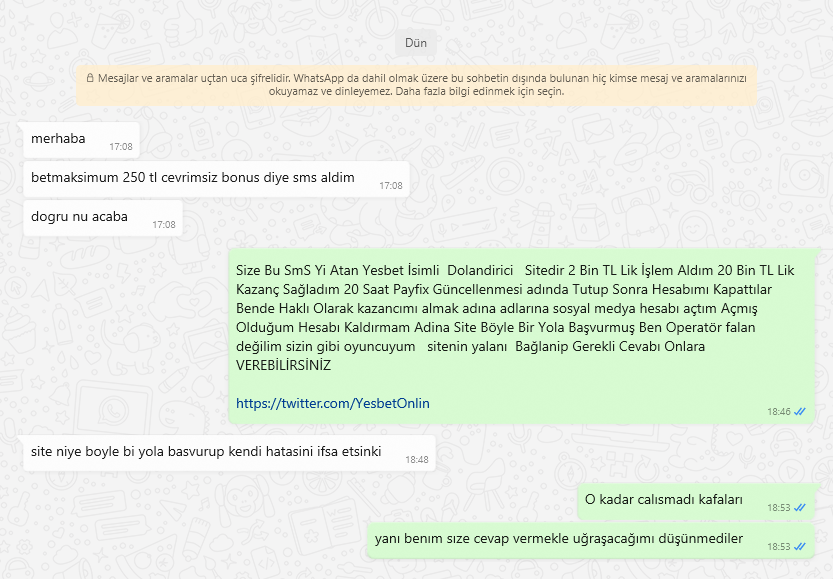Click the 'yanı benım sıze cevap vermekle' message
Image resolution: width=833 pixels, height=579 pixels.
(x=591, y=540)
